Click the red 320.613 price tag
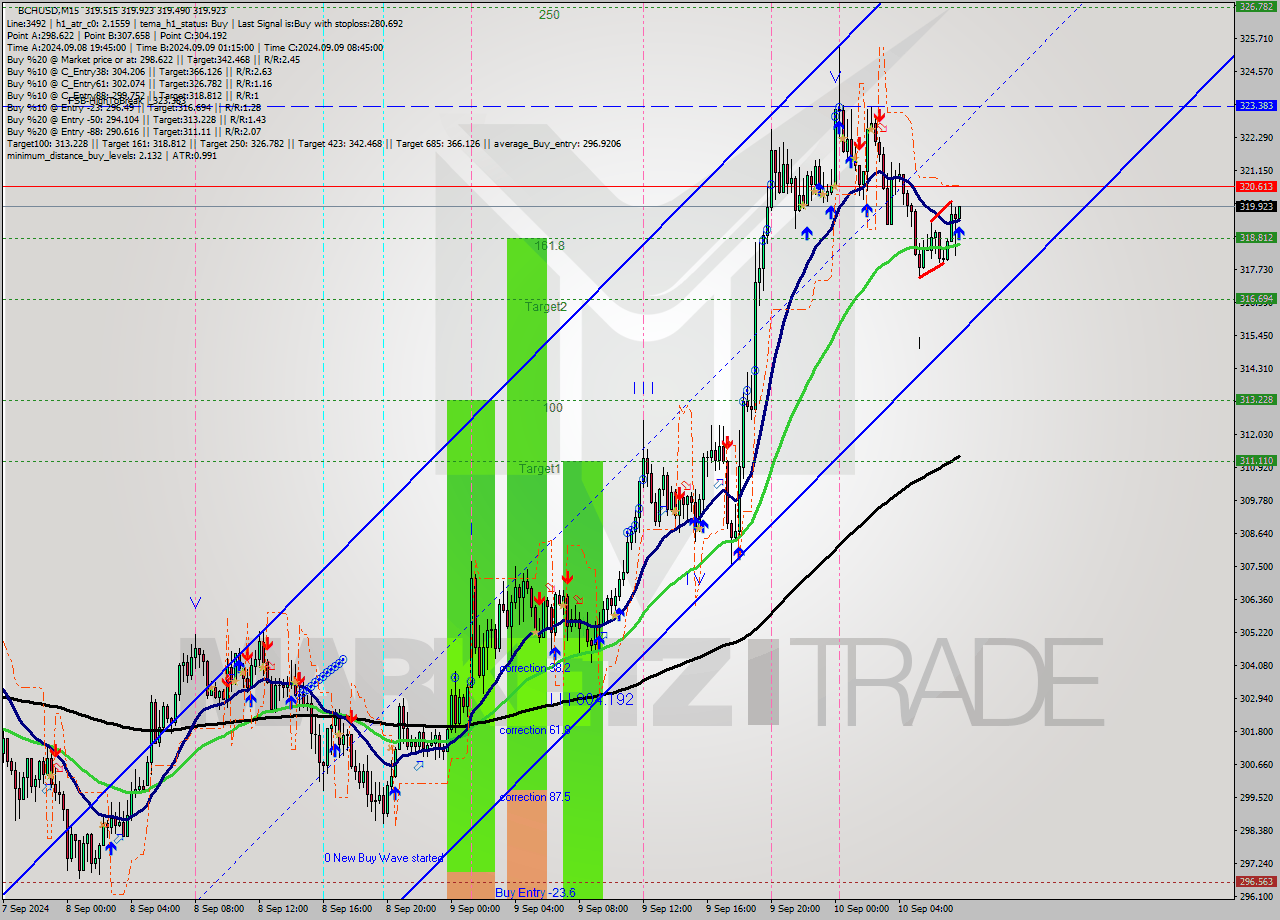Image resolution: width=1280 pixels, height=920 pixels. (1256, 186)
